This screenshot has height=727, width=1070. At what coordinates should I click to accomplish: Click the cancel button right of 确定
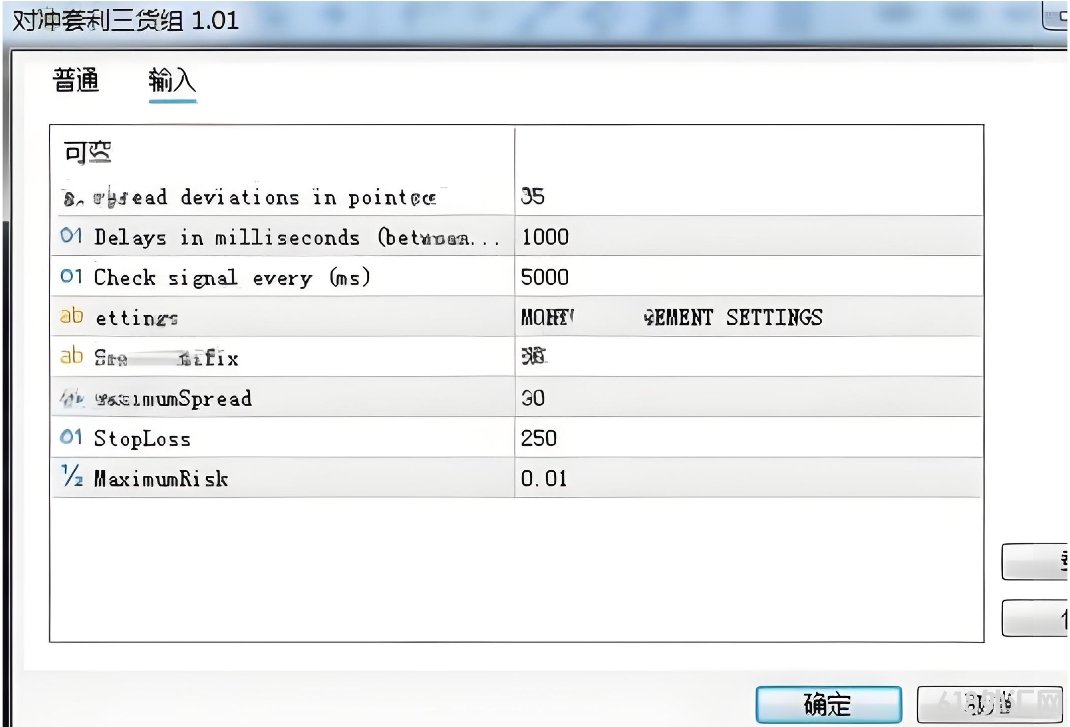990,704
